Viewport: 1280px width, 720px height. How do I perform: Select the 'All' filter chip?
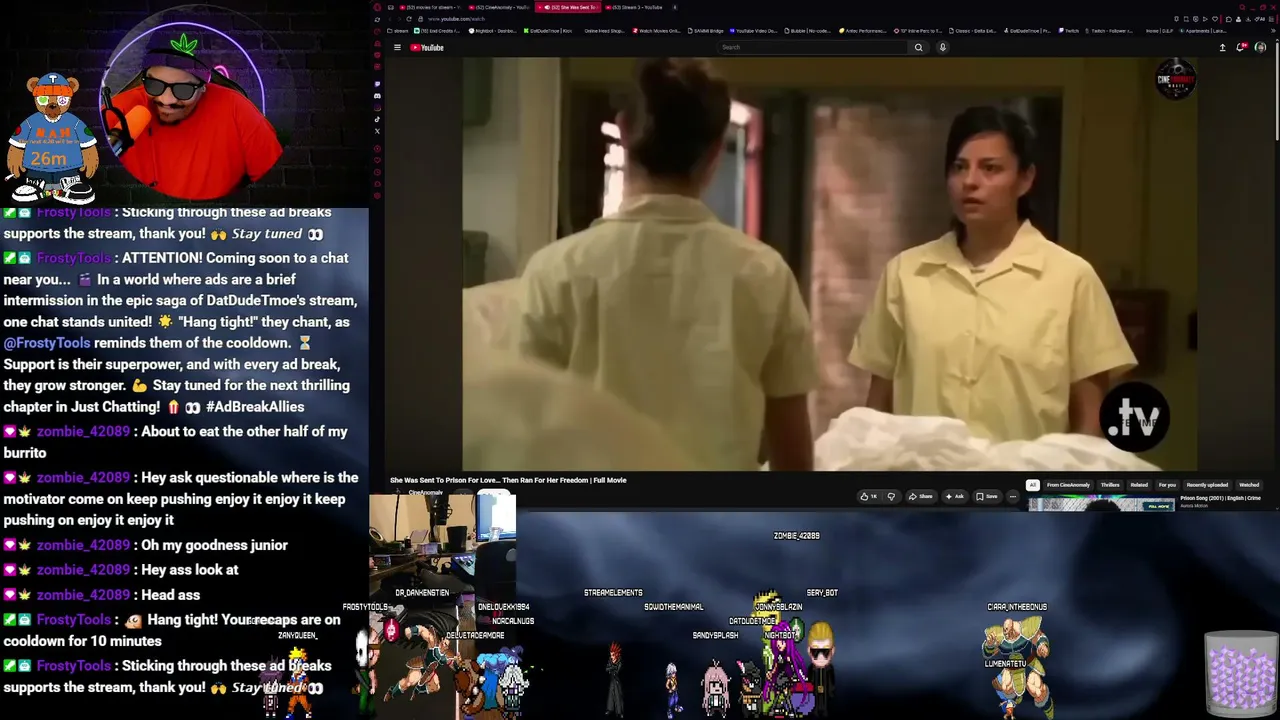tap(1033, 485)
